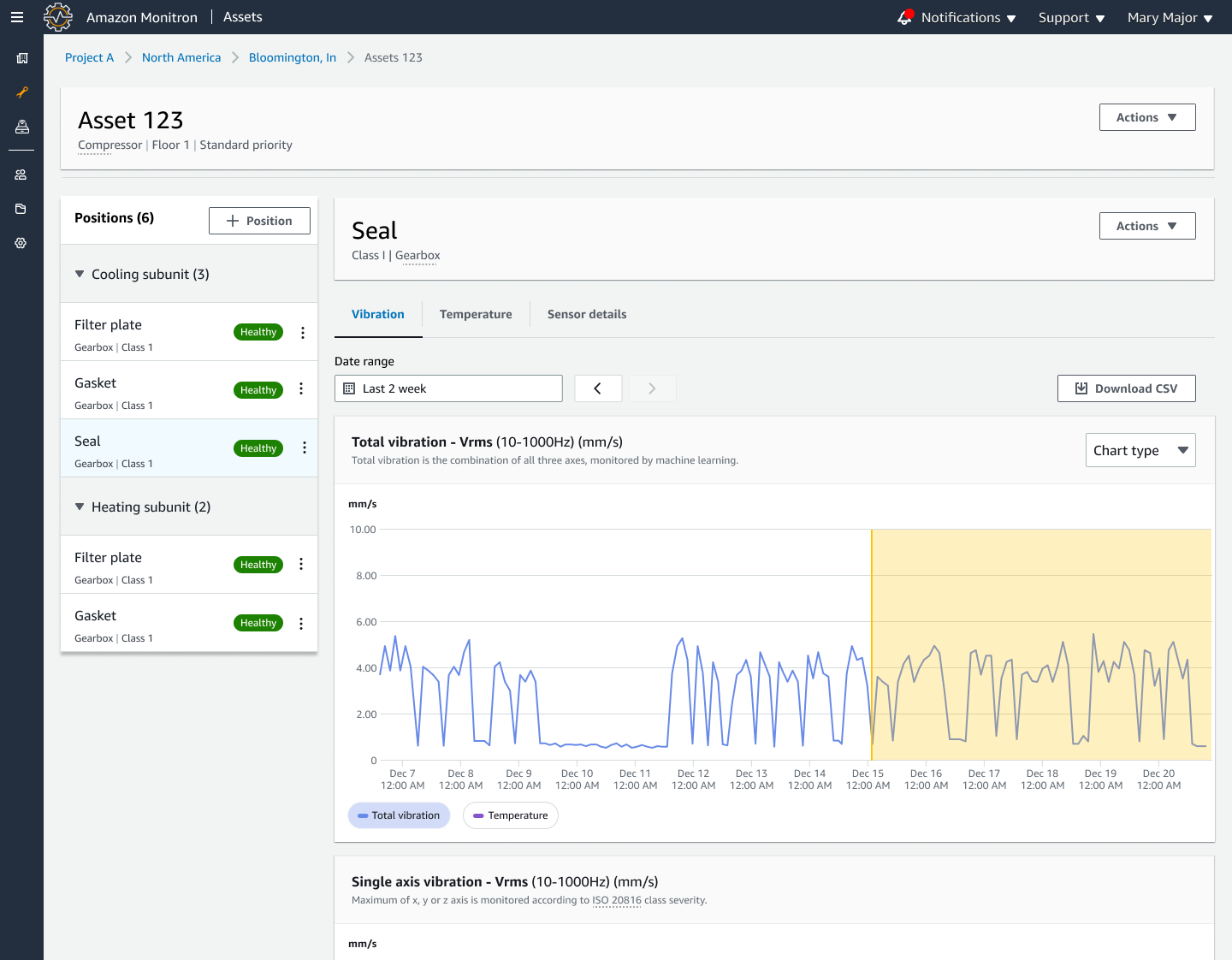
Task: Switch to the Sensor details tab
Action: tap(587, 314)
